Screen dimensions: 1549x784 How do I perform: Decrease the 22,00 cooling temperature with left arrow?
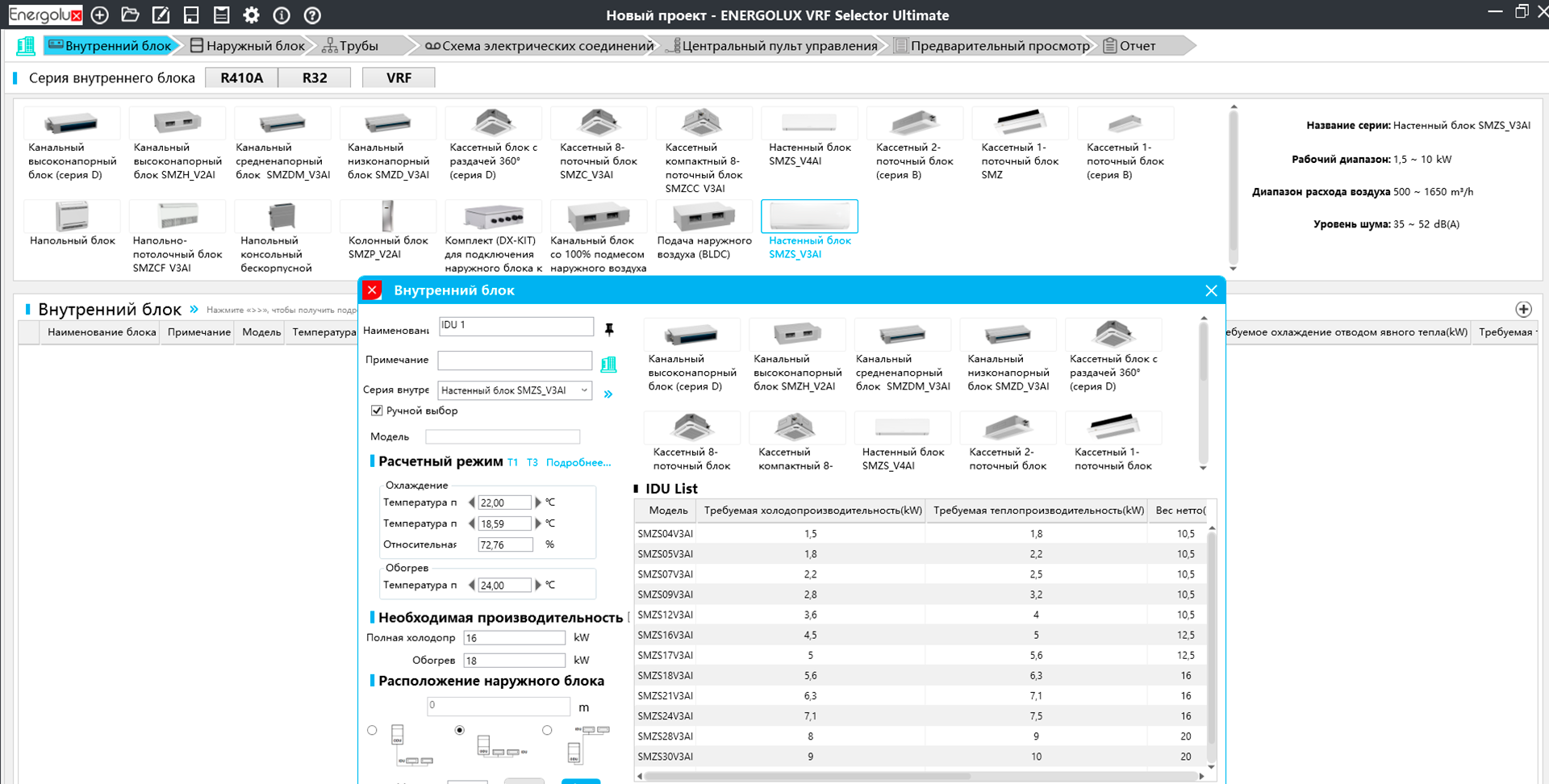[471, 503]
